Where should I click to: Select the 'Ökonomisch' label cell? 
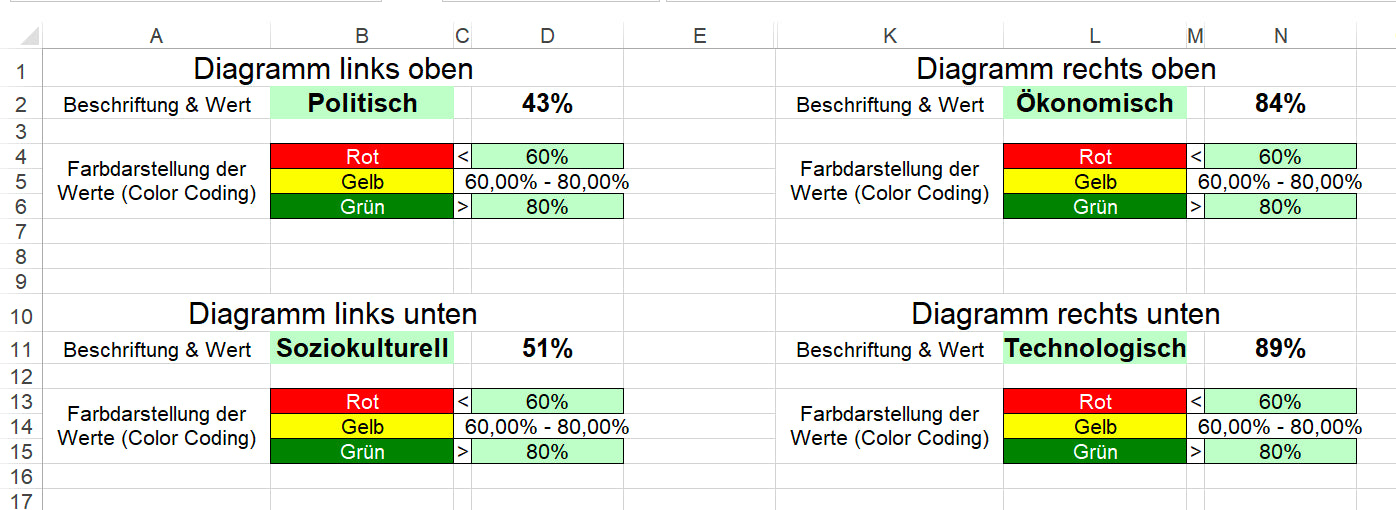click(x=1095, y=103)
